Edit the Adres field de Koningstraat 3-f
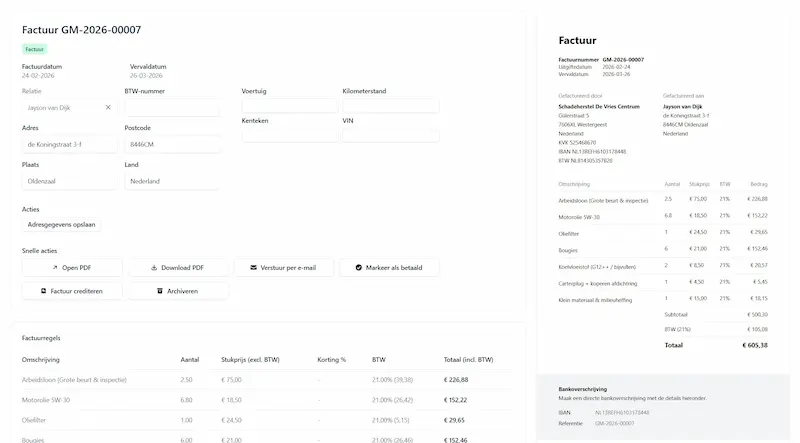 pos(69,144)
